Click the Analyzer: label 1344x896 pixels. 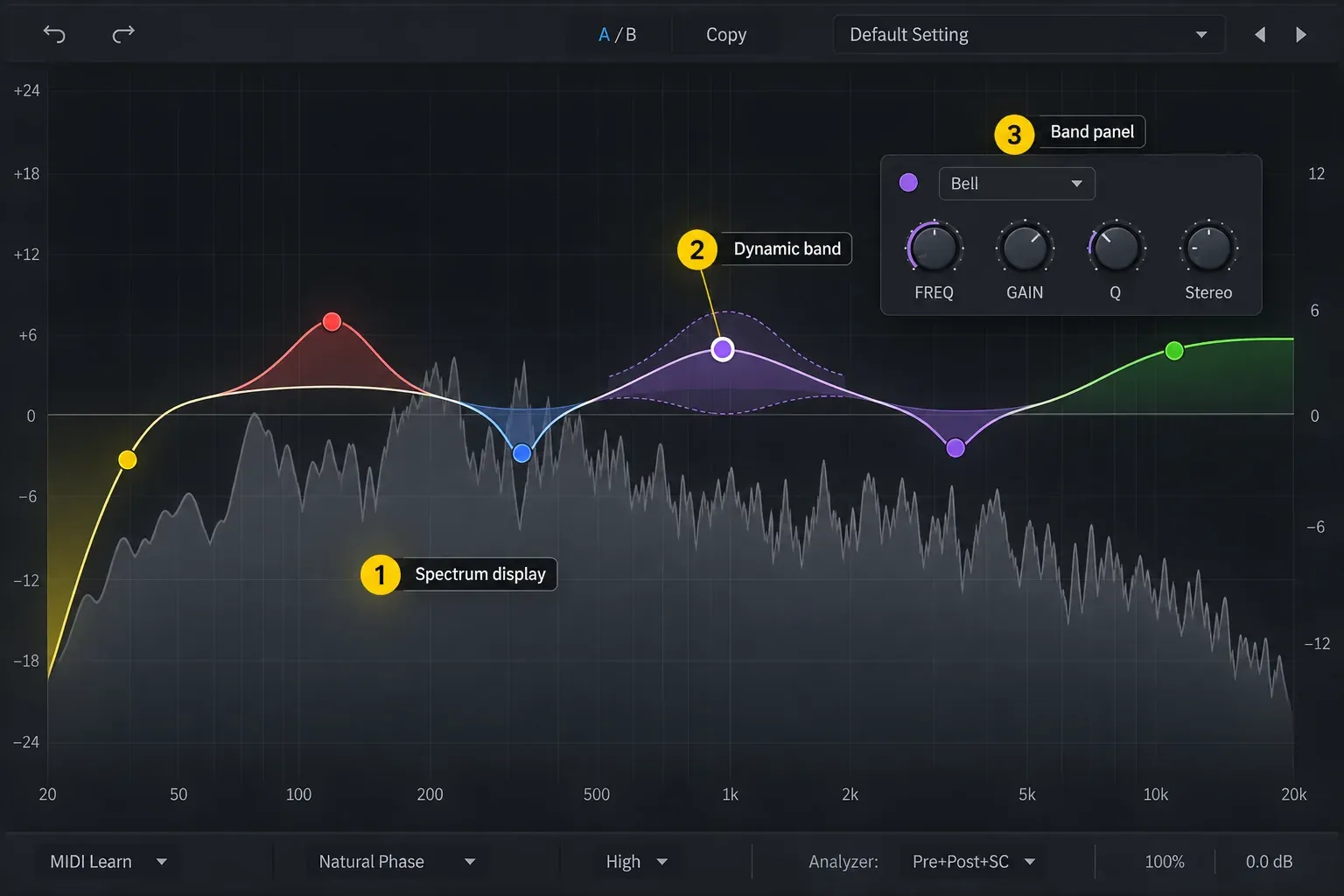pos(843,862)
